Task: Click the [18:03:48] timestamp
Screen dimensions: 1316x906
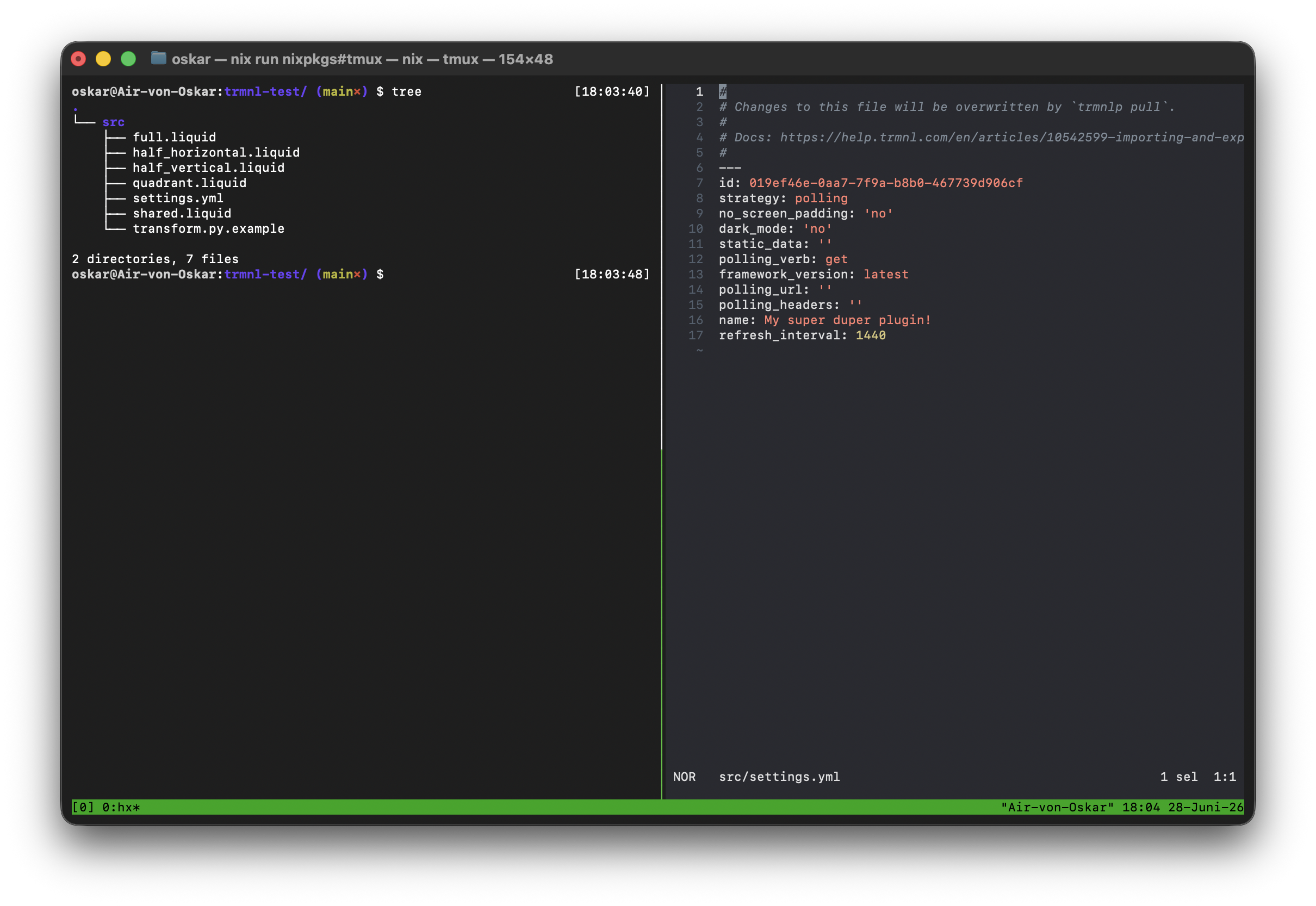Action: point(612,275)
